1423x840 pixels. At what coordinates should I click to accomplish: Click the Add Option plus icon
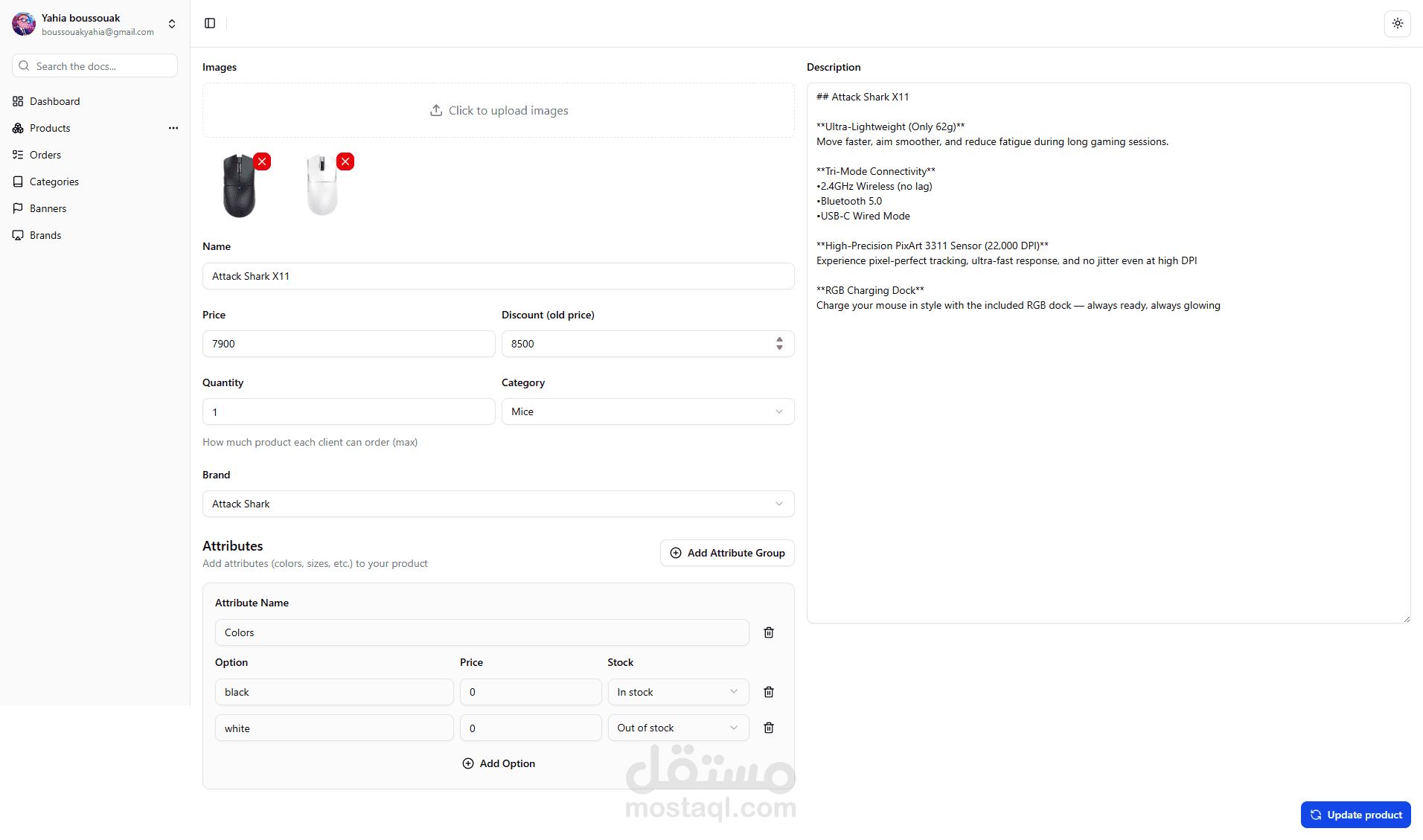[x=468, y=763]
